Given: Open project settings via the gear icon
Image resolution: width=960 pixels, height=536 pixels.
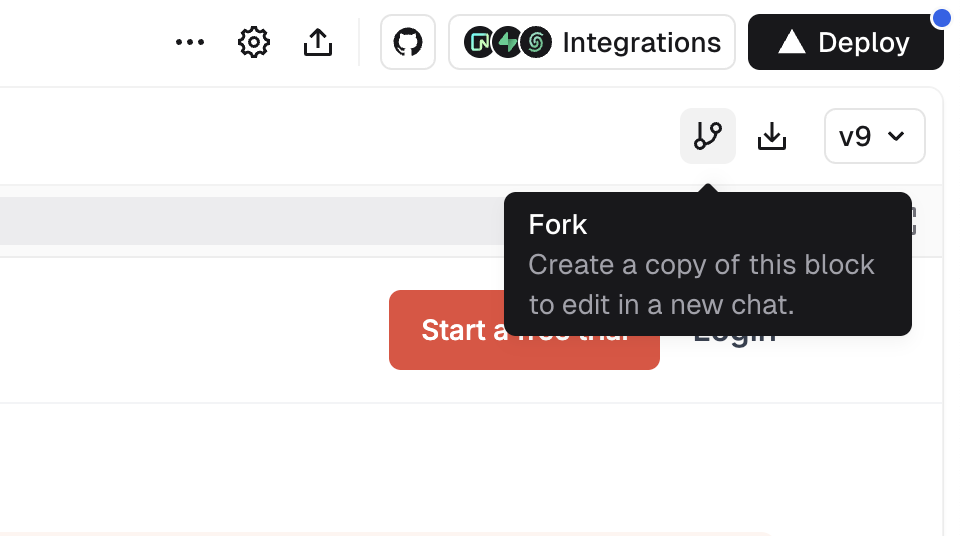Looking at the screenshot, I should pyautogui.click(x=254, y=42).
